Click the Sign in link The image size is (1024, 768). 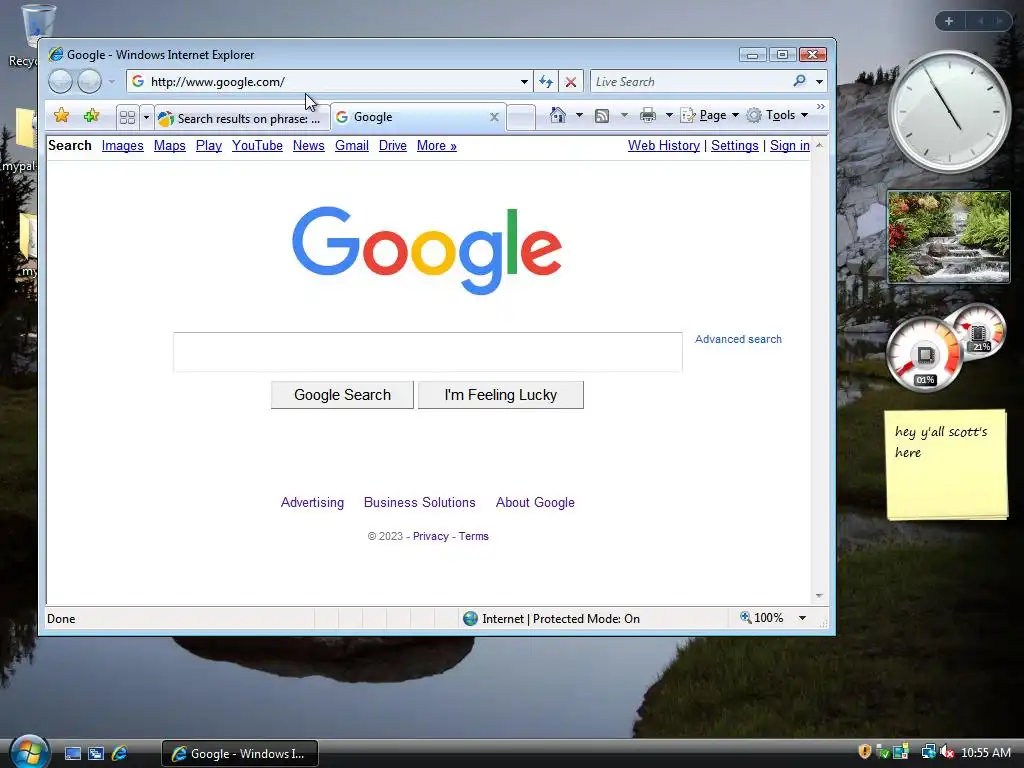[790, 146]
